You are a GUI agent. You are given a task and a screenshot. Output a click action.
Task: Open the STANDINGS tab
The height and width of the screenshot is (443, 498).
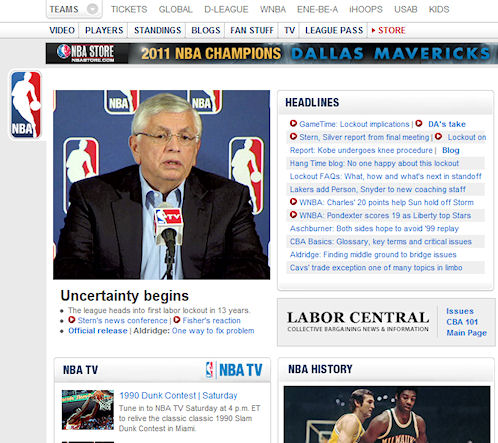[x=157, y=30]
